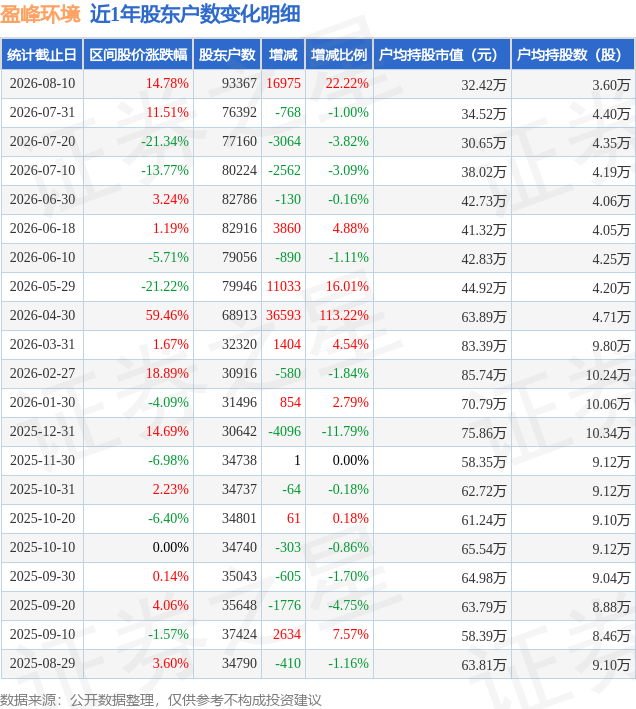Click the 区间股价涨跌幅 column header
This screenshot has width=636, height=709.
pos(138,55)
